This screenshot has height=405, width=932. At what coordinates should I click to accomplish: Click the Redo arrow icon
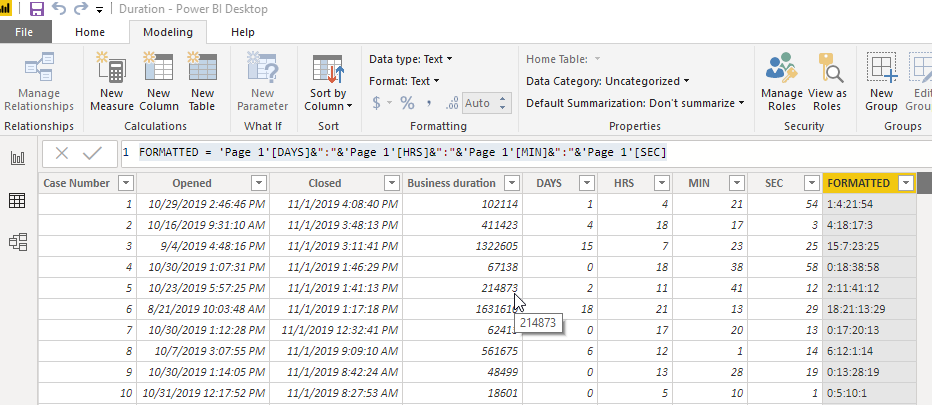tap(81, 8)
